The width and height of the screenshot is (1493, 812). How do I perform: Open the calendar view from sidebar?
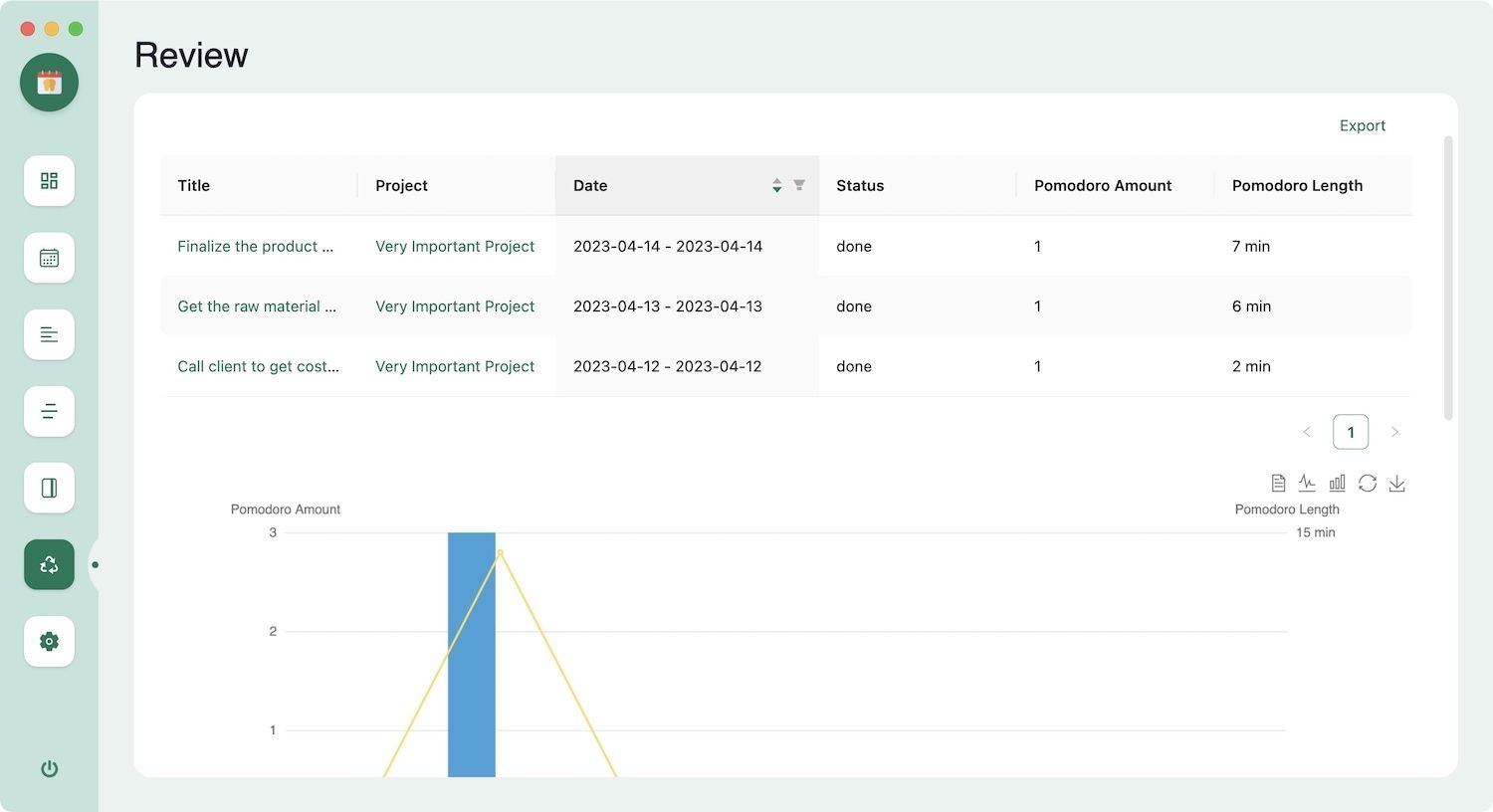click(49, 258)
